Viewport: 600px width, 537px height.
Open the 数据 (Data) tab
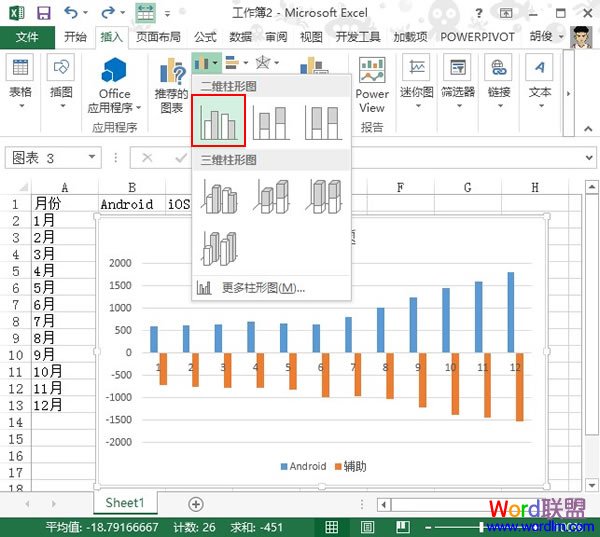click(x=241, y=37)
